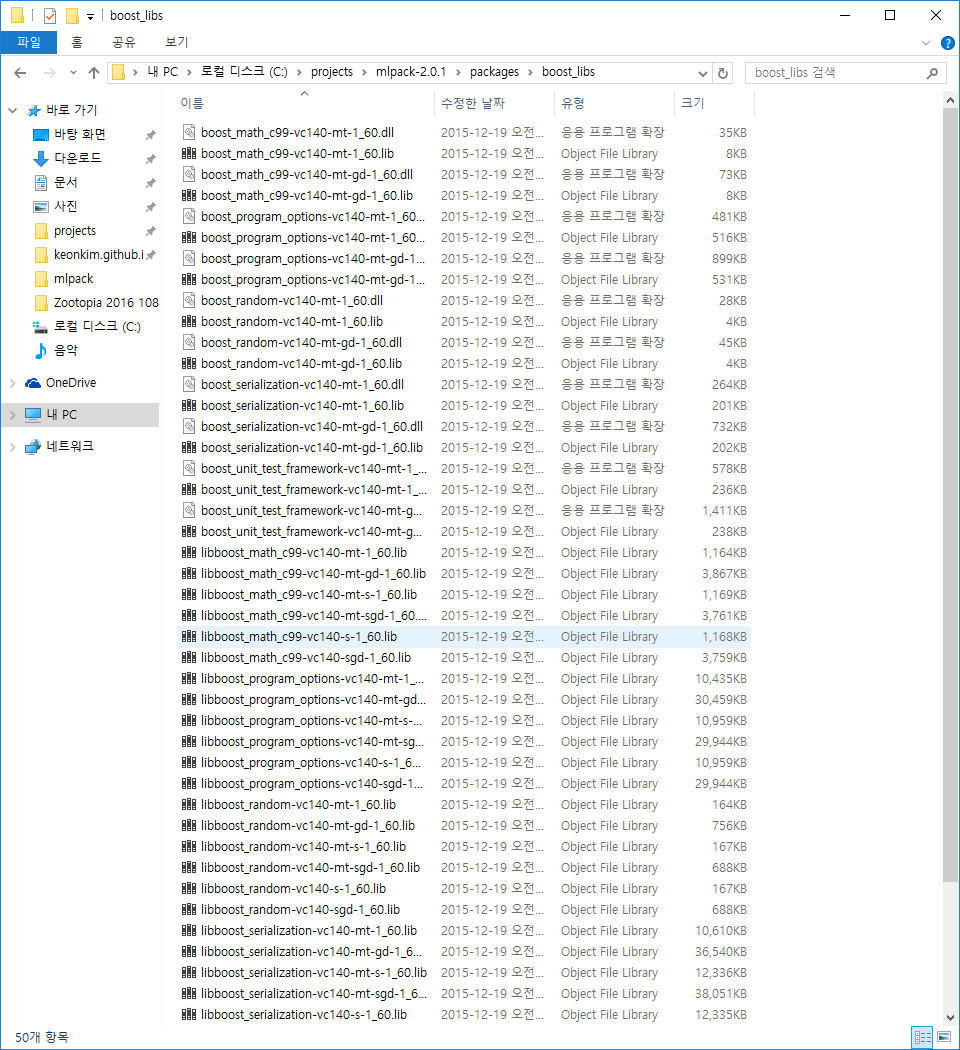Expand the 내 PC tree node
This screenshot has height=1050, width=960.
12,415
